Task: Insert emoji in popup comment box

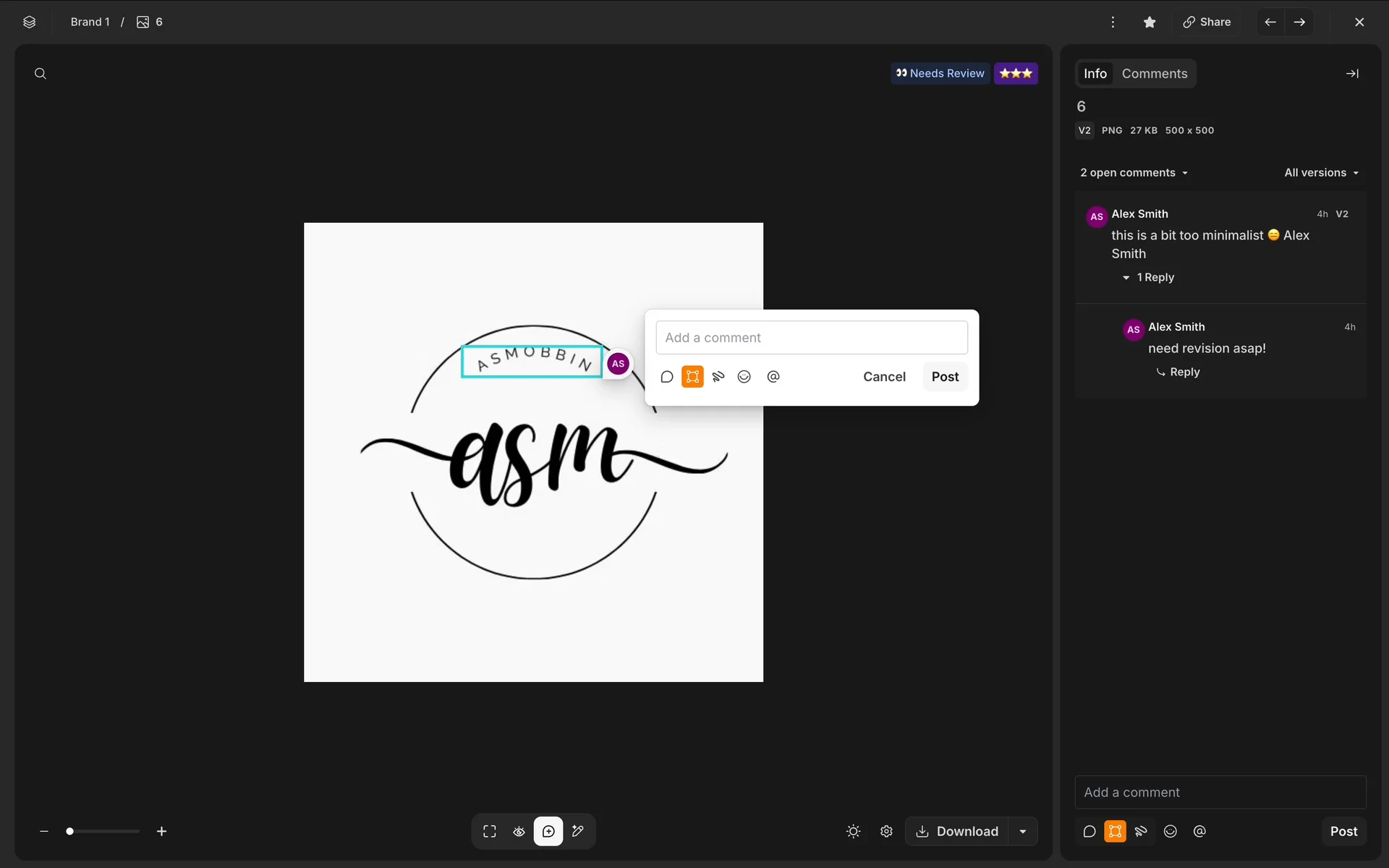Action: pos(744,377)
